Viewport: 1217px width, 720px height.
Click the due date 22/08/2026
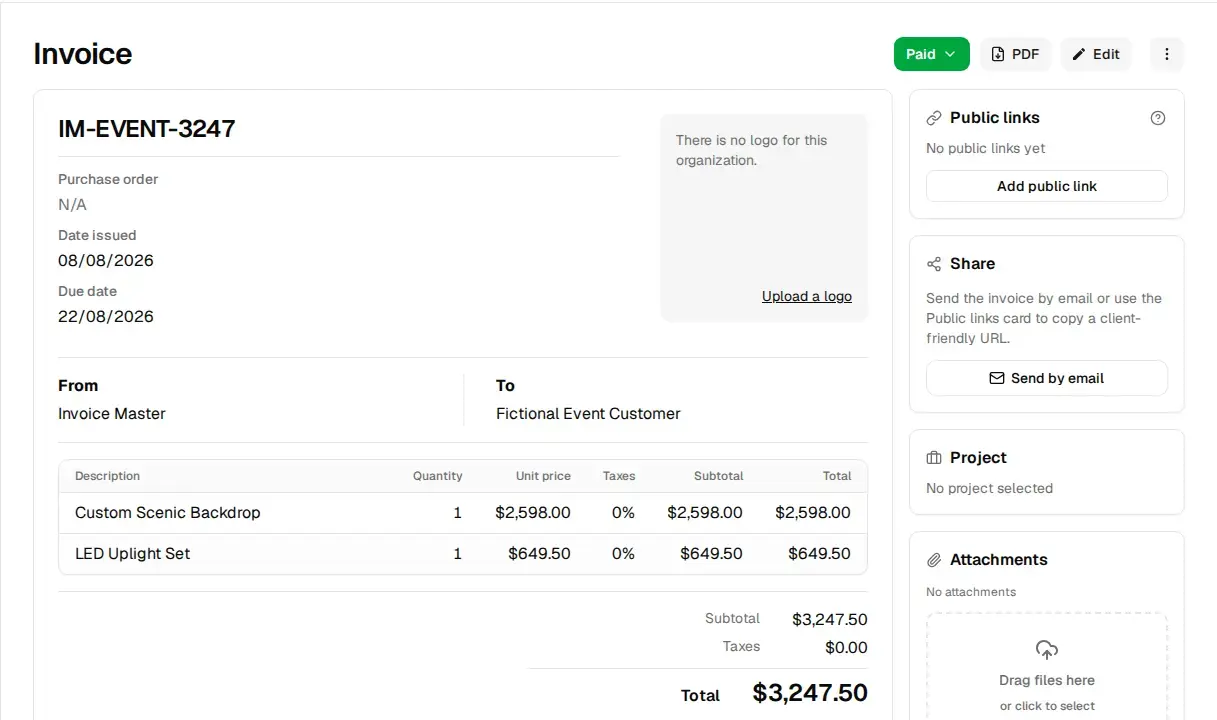pyautogui.click(x=106, y=317)
